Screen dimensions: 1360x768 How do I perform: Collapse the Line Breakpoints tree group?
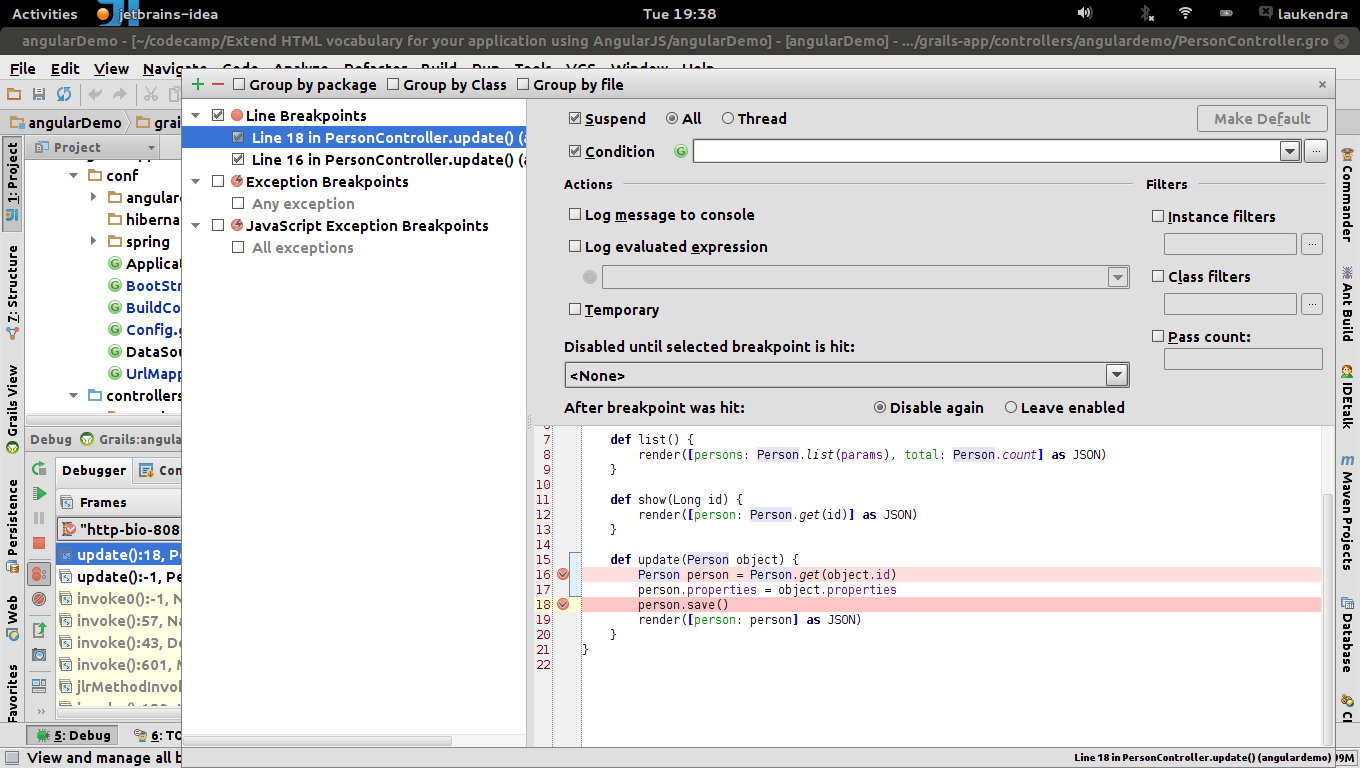[196, 116]
